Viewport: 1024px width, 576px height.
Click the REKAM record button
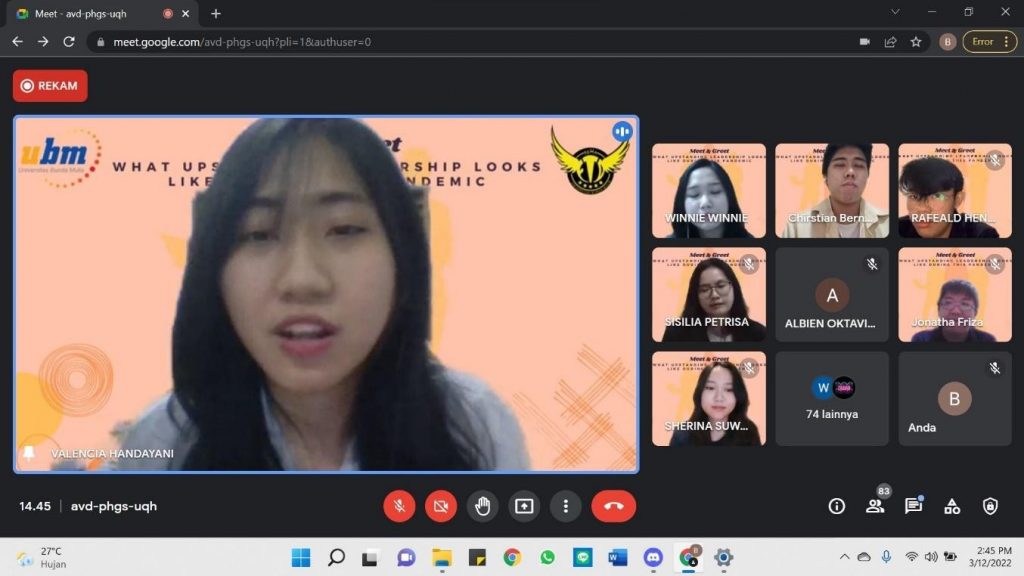pos(50,86)
